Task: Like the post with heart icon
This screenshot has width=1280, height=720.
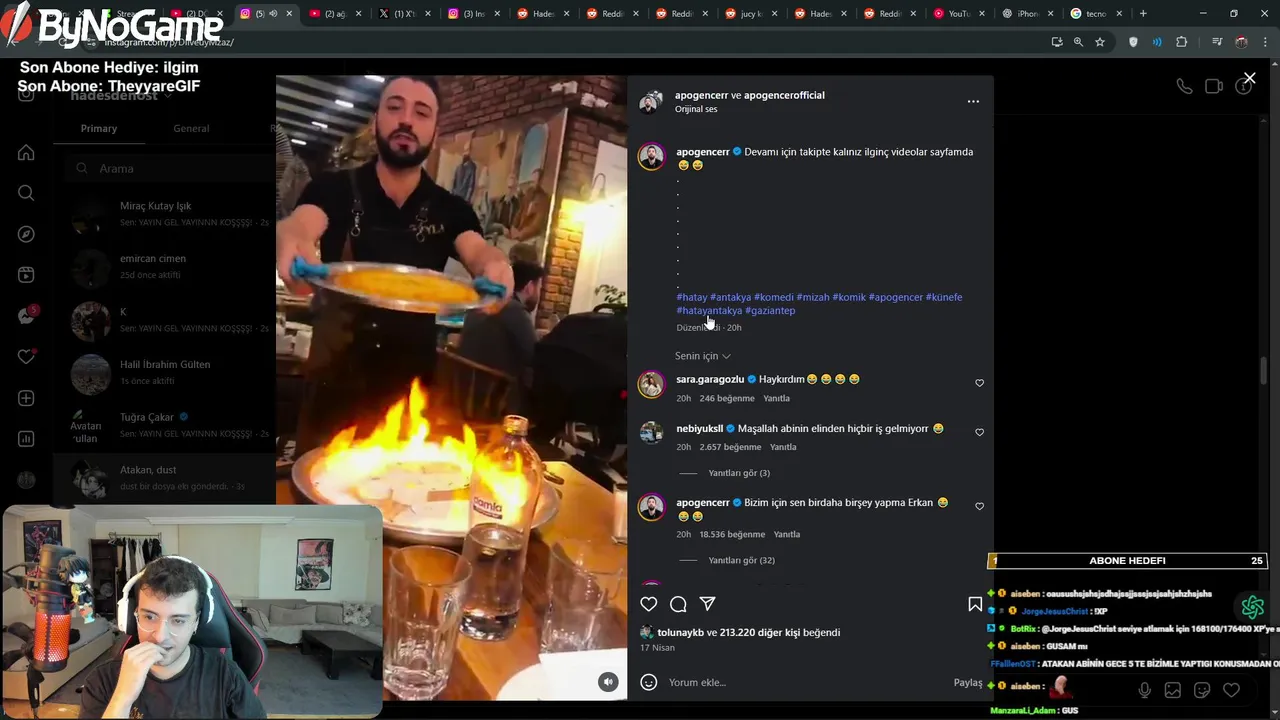Action: [649, 604]
